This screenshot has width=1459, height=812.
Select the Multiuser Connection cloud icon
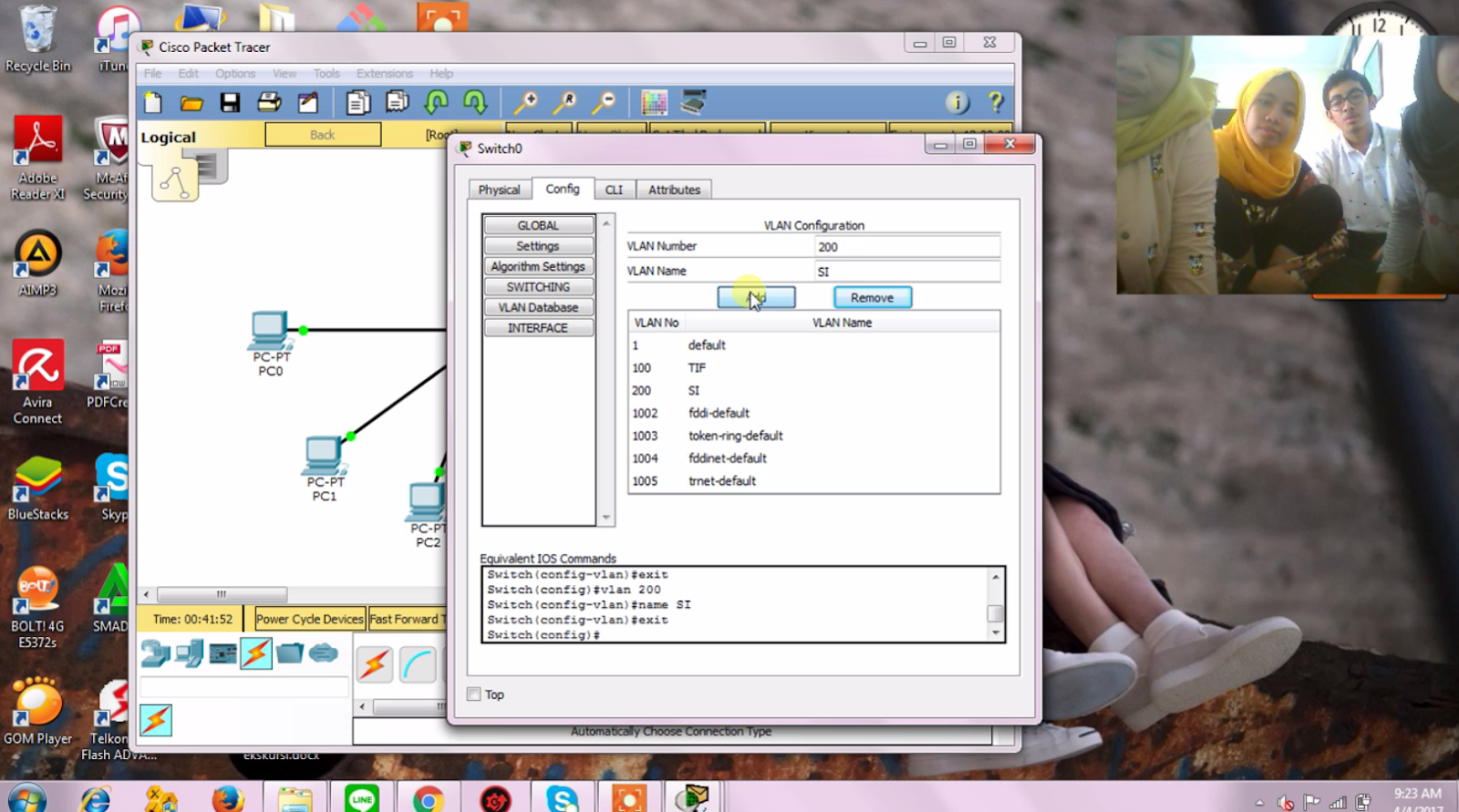[x=324, y=653]
